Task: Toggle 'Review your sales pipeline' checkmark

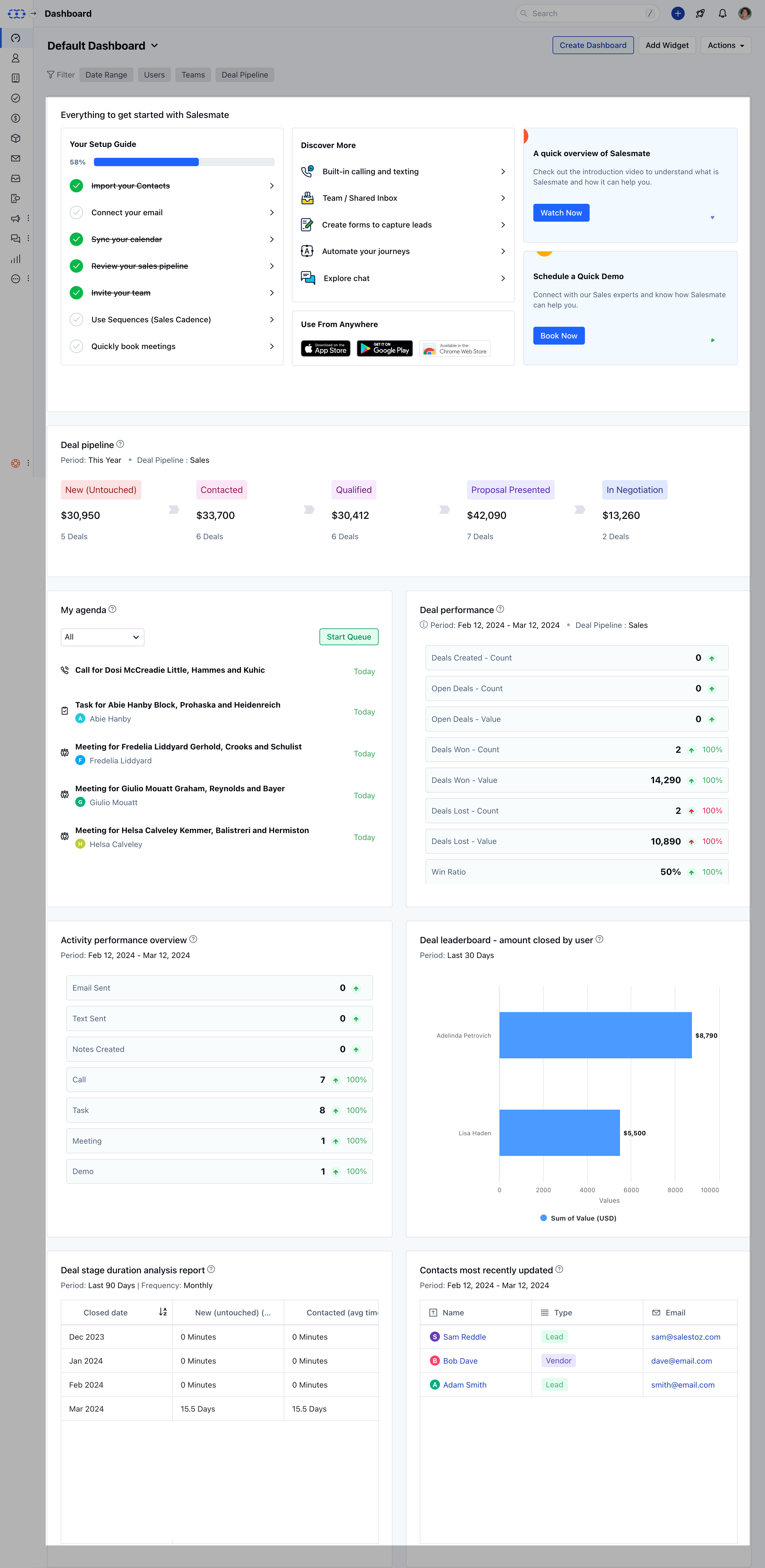Action: pos(76,266)
